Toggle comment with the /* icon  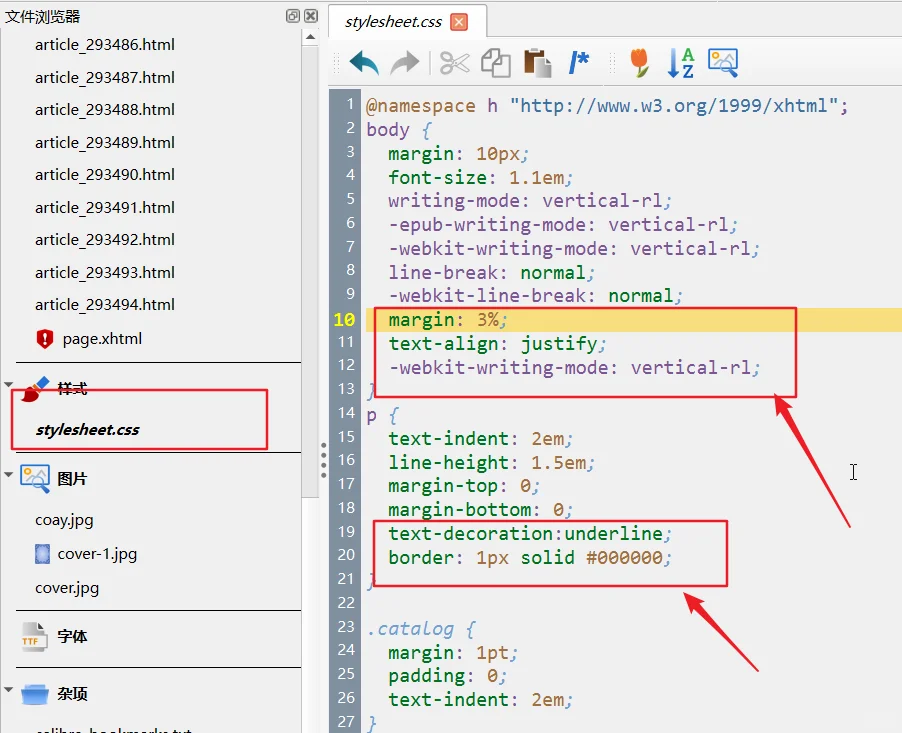click(579, 63)
